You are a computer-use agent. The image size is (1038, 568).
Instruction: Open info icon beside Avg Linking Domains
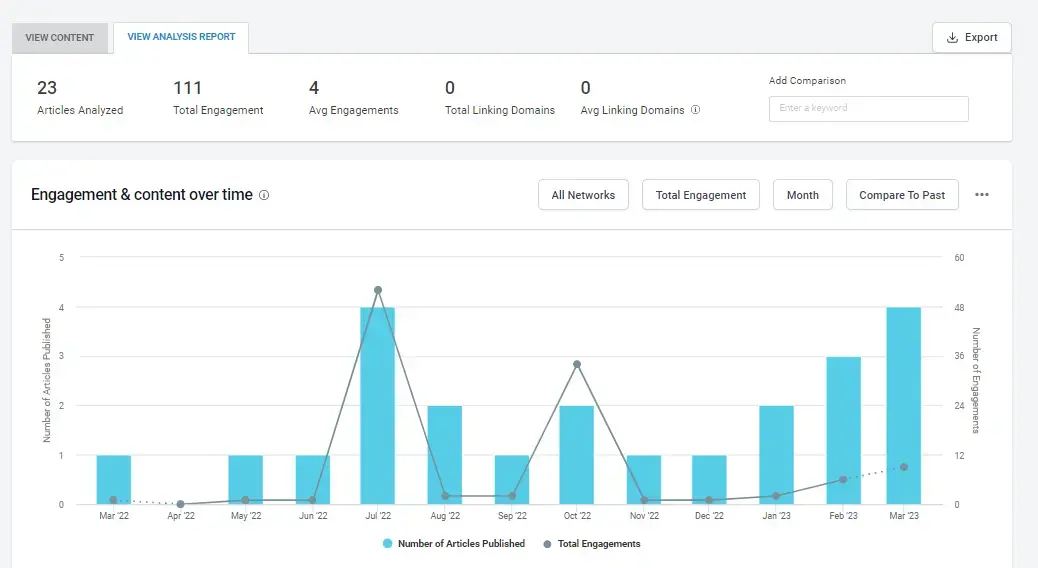(695, 110)
